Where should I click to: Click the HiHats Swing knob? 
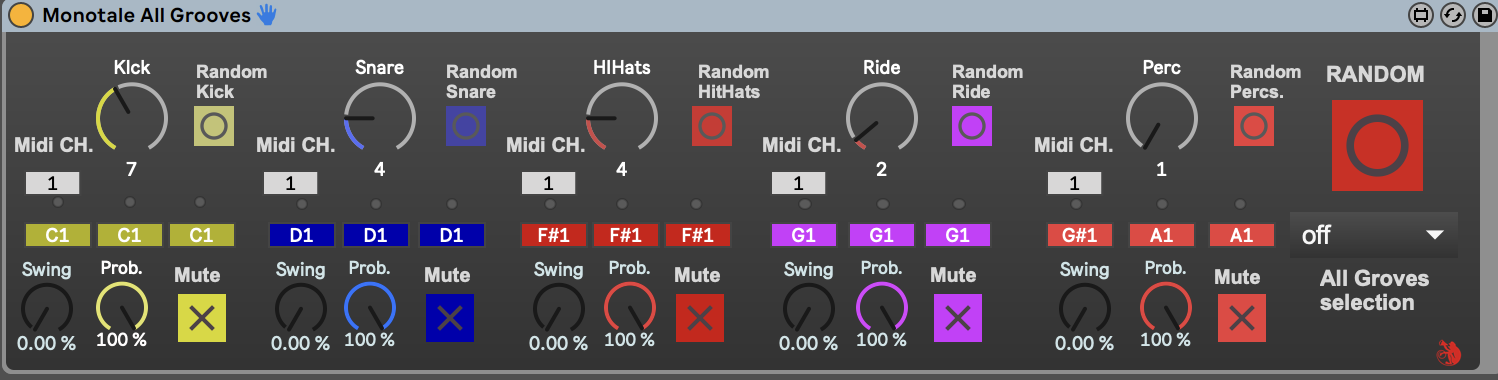(559, 308)
